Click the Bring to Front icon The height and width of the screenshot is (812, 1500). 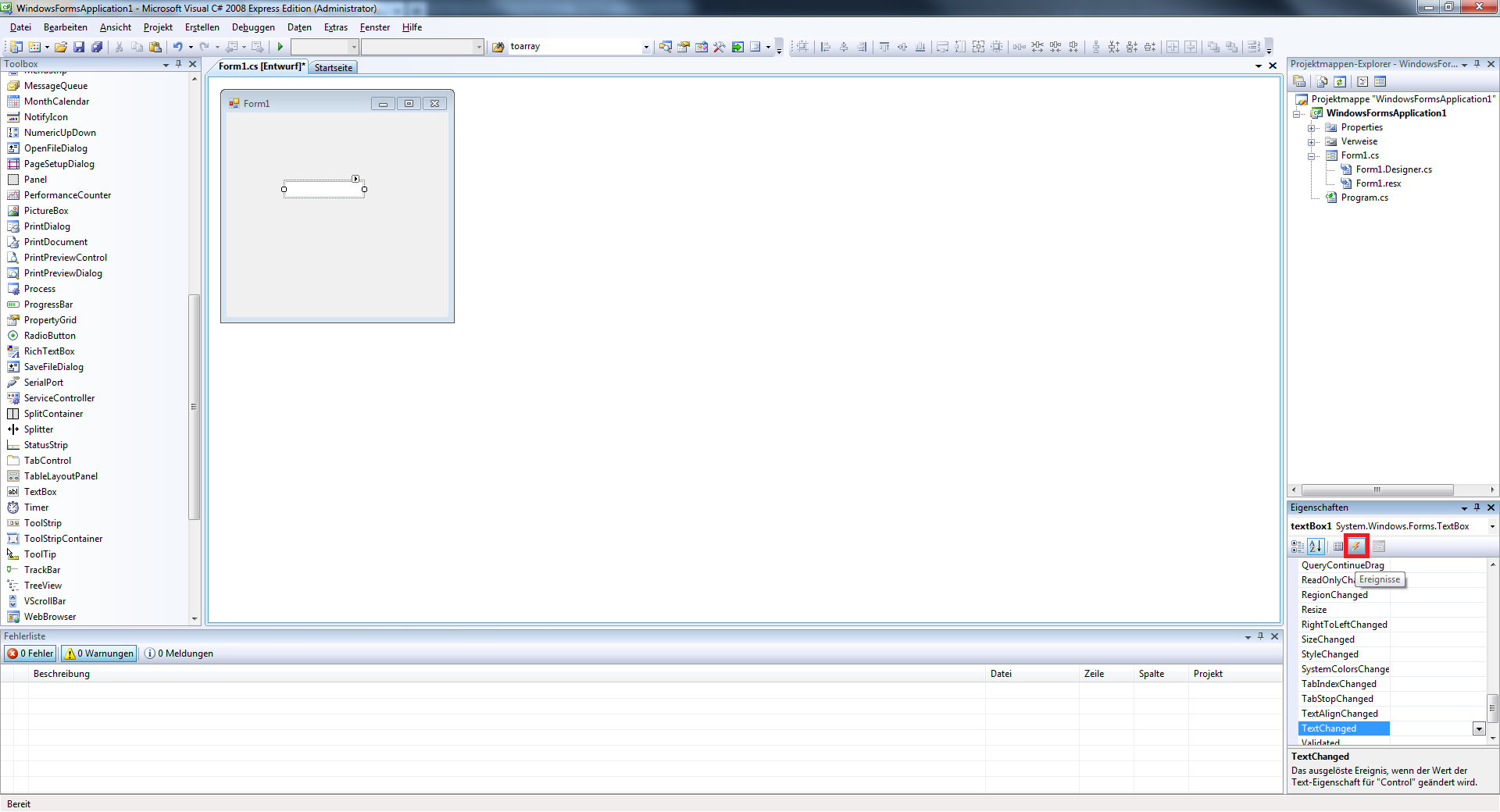click(1213, 47)
